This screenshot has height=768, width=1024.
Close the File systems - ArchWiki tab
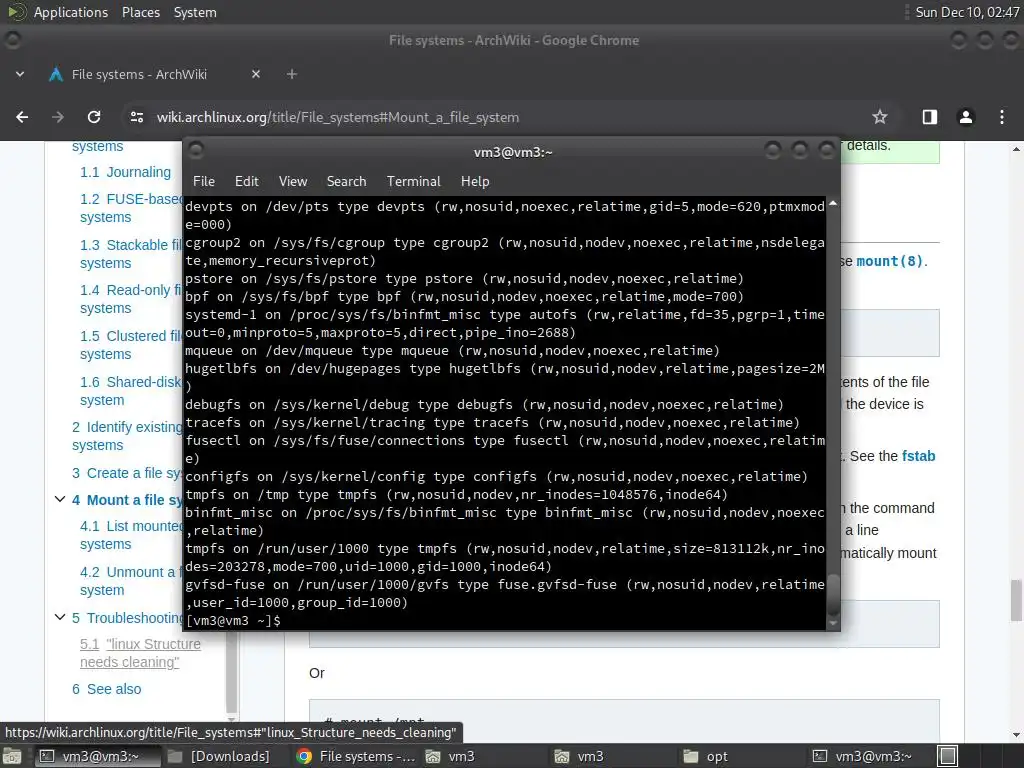256,74
